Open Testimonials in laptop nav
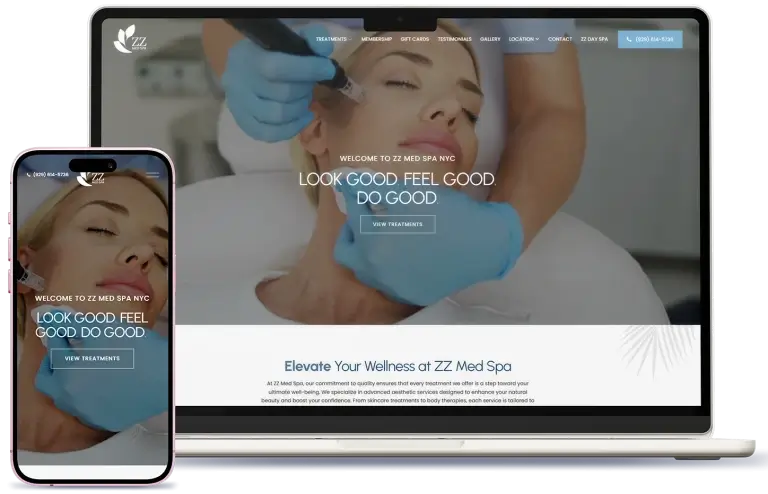Image resolution: width=768 pixels, height=494 pixels. (455, 39)
